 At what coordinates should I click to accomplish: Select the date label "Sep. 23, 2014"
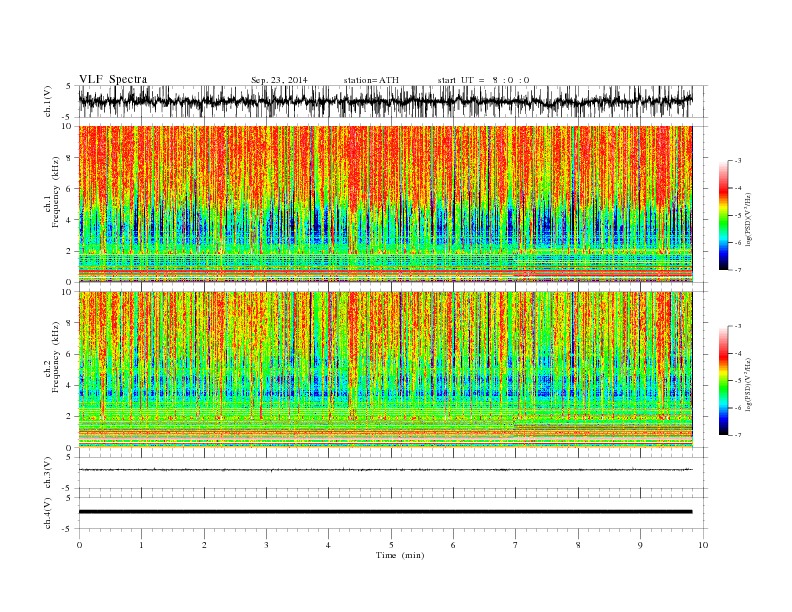279,80
